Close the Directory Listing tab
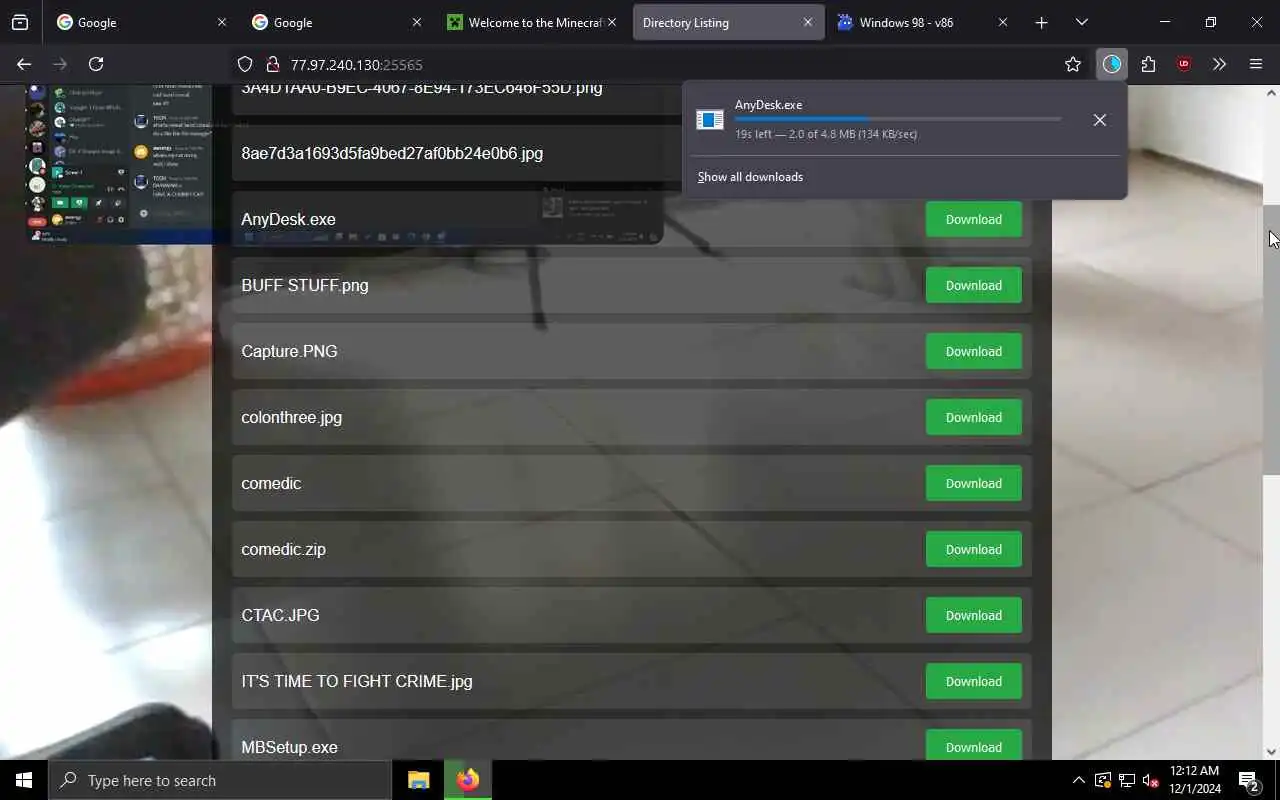The height and width of the screenshot is (800, 1280). tap(808, 22)
